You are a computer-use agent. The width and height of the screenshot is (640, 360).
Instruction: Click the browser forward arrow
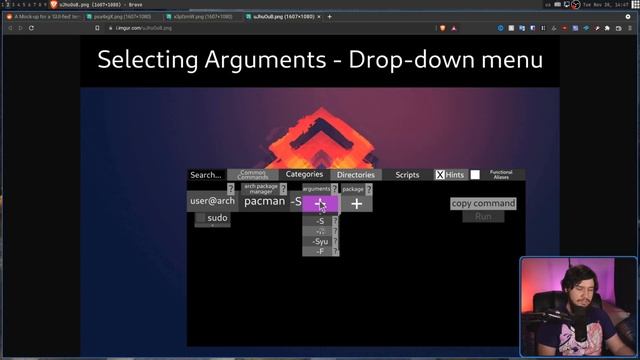20,28
